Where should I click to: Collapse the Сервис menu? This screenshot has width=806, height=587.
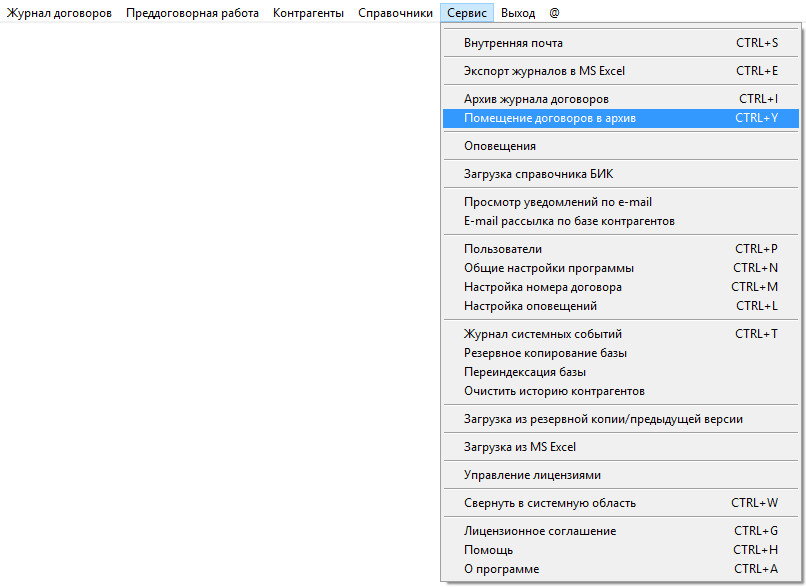467,13
